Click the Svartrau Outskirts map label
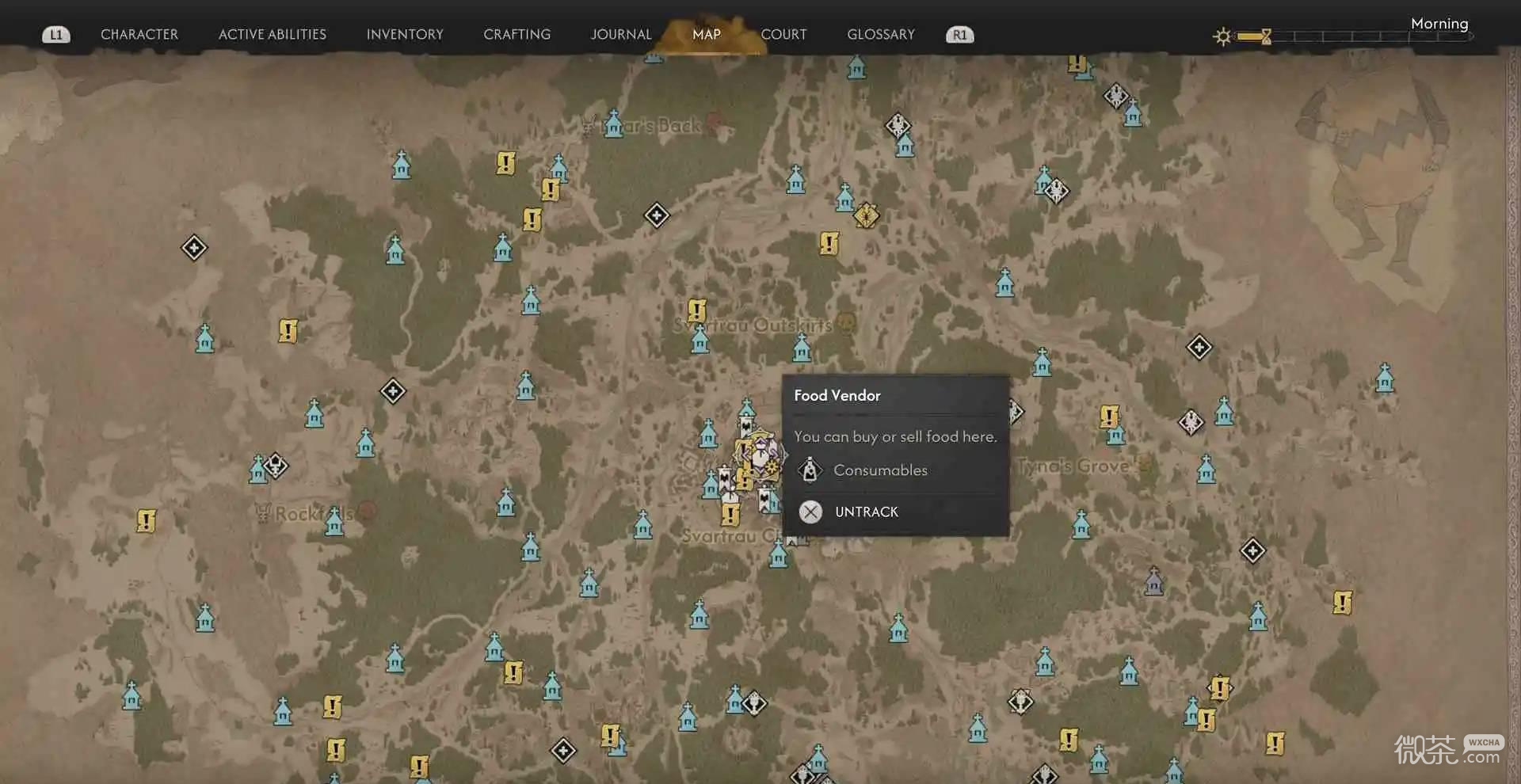The height and width of the screenshot is (784, 1521). [753, 325]
